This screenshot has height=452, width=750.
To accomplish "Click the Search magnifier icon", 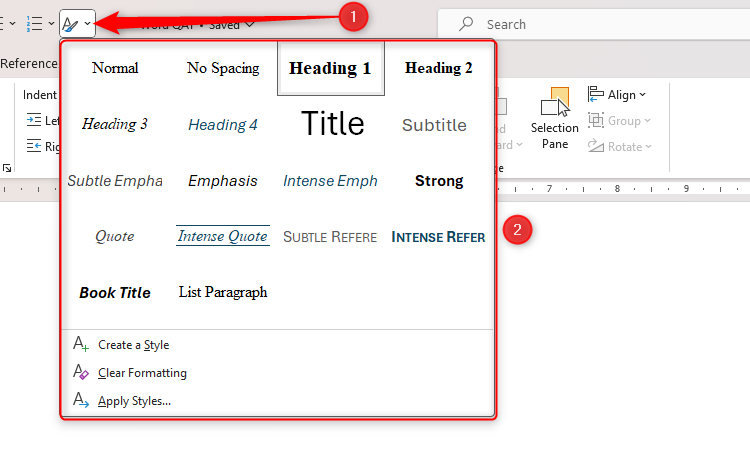I will 466,24.
